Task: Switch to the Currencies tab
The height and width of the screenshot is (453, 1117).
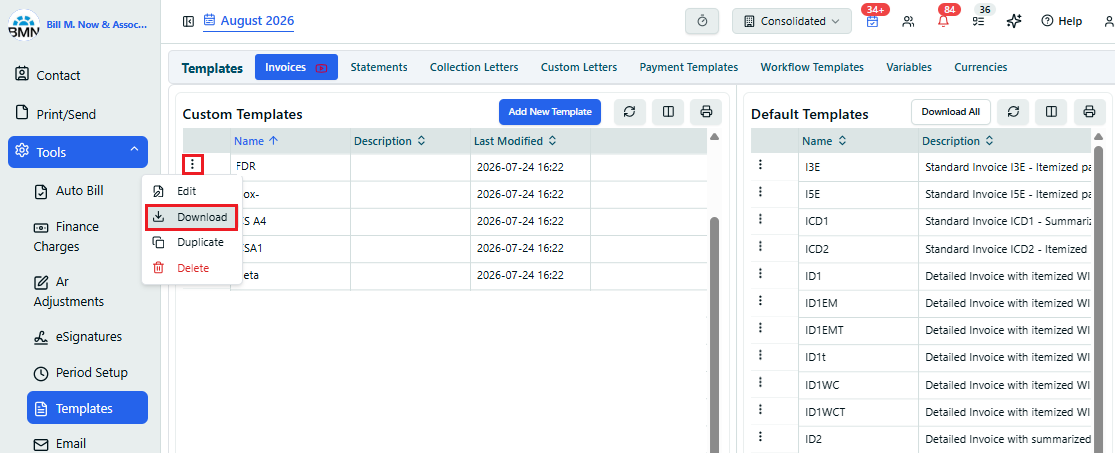Action: (x=981, y=67)
